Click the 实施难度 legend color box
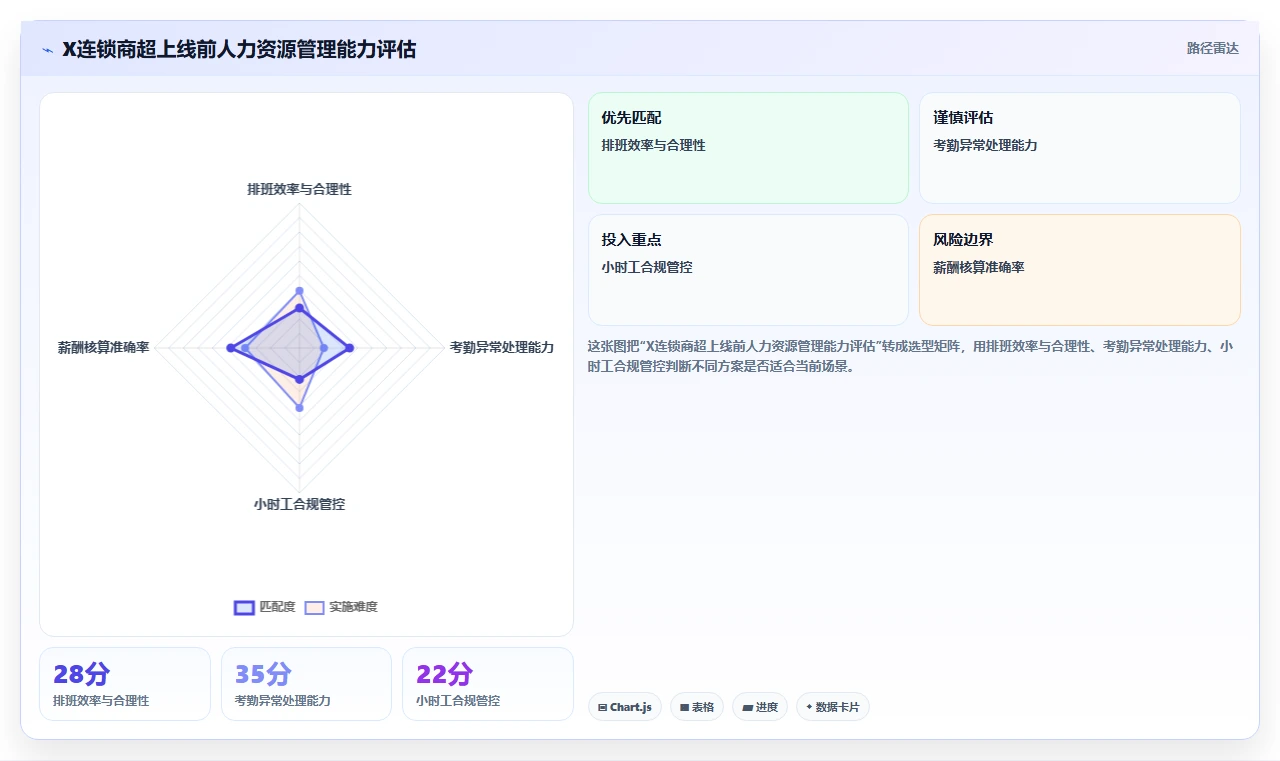The height and width of the screenshot is (761, 1280). tap(315, 608)
